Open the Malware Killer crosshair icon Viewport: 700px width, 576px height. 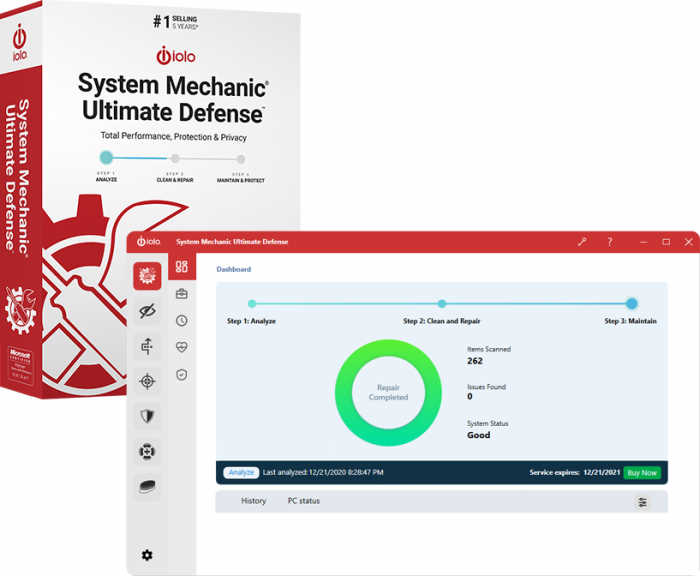147,381
